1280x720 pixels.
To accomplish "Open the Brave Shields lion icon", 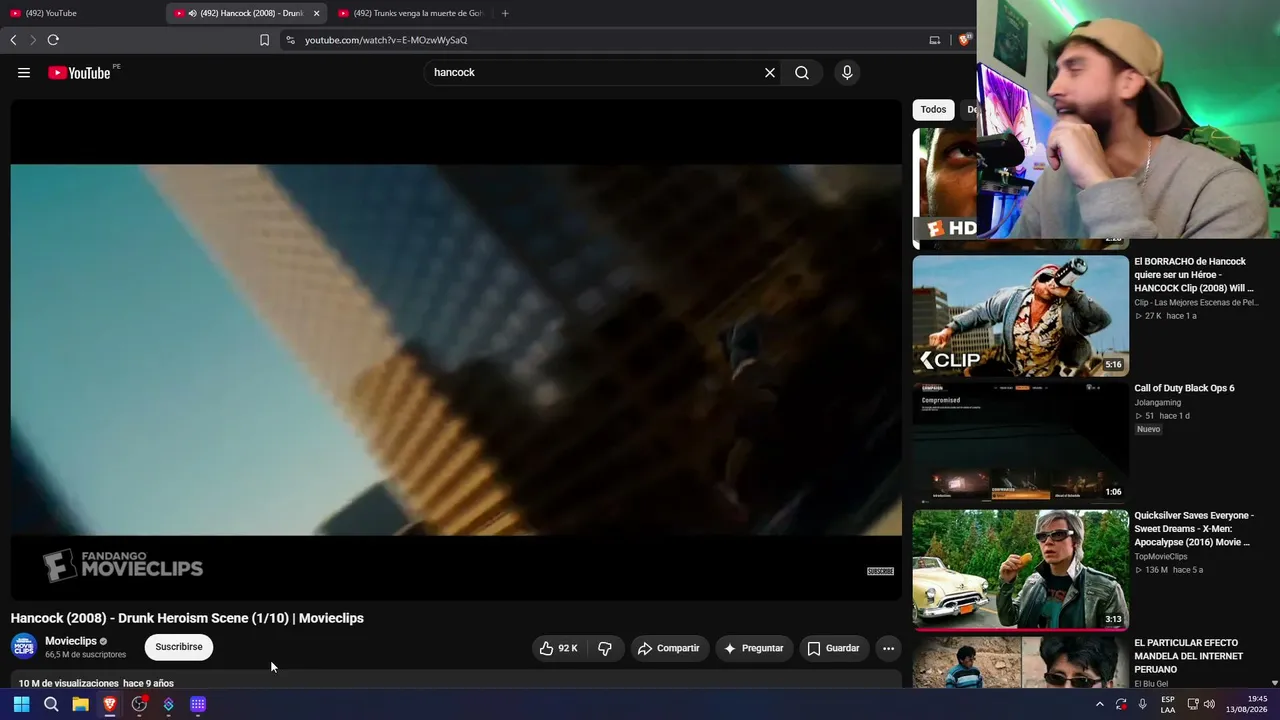I will pyautogui.click(x=964, y=40).
